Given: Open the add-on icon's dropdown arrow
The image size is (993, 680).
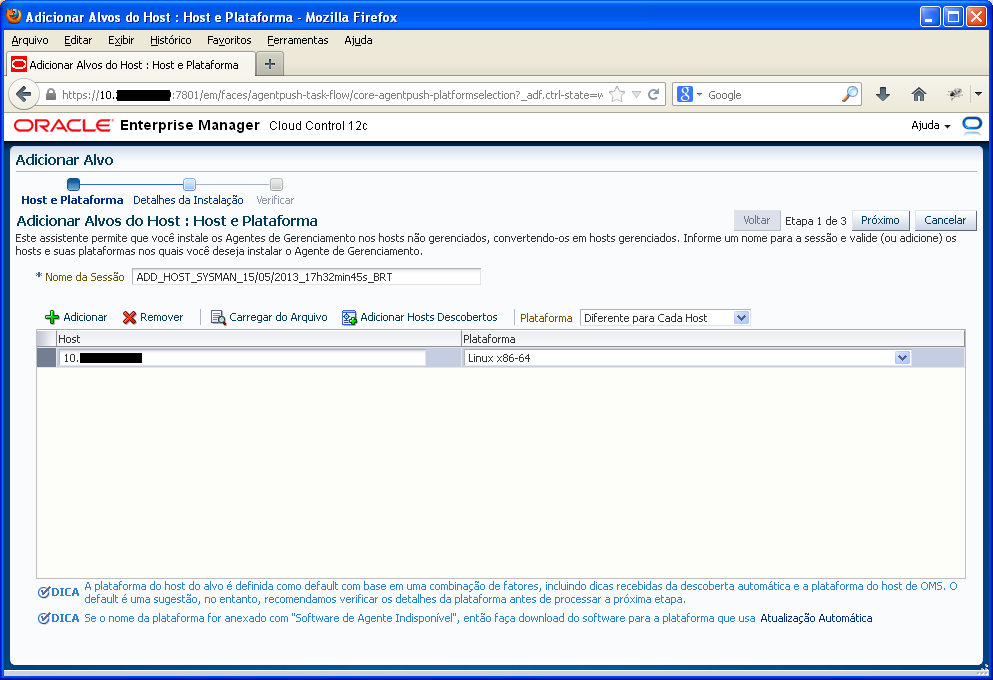Looking at the screenshot, I should point(978,94).
